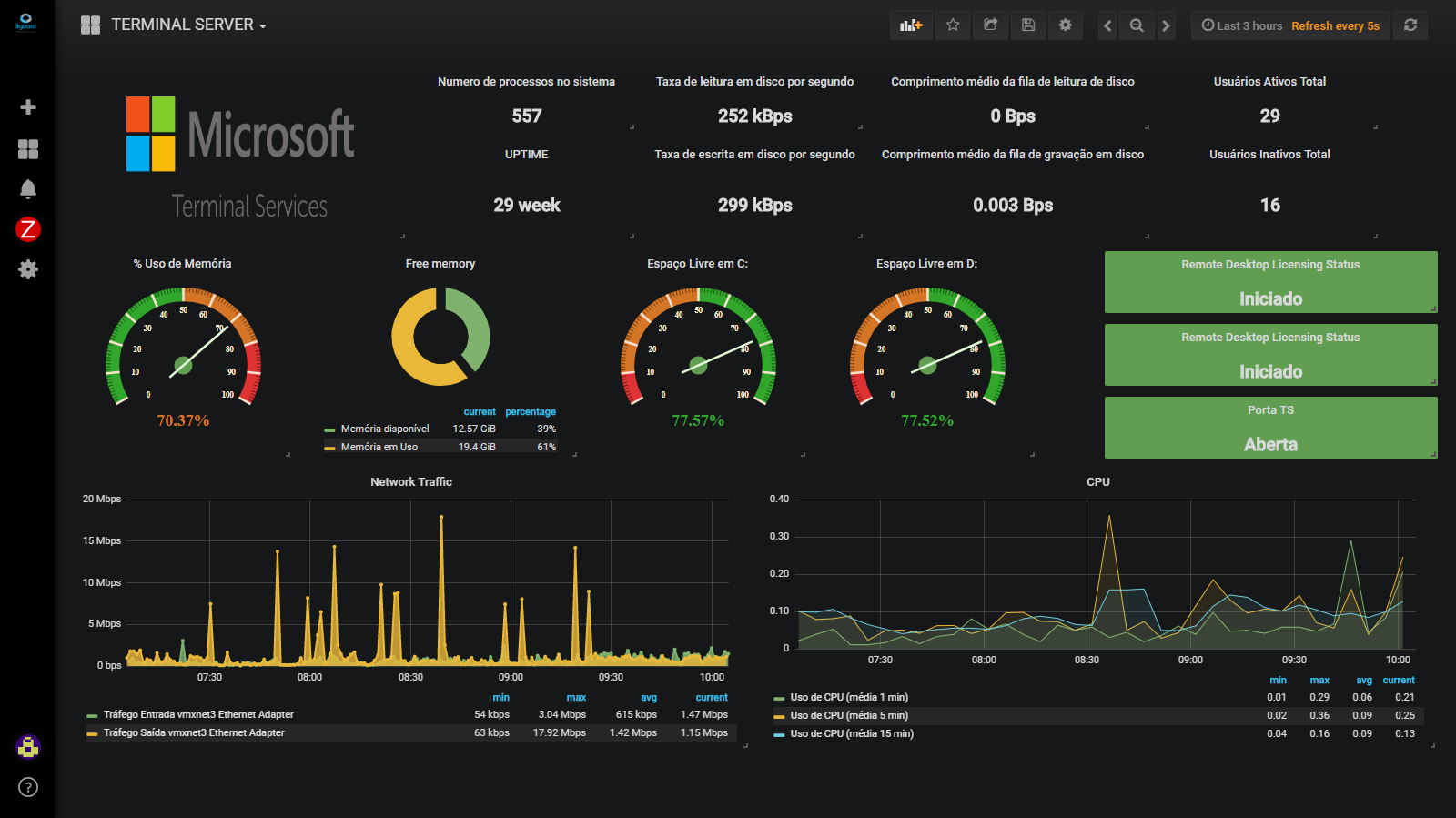Click the Share dashboard icon

point(991,25)
